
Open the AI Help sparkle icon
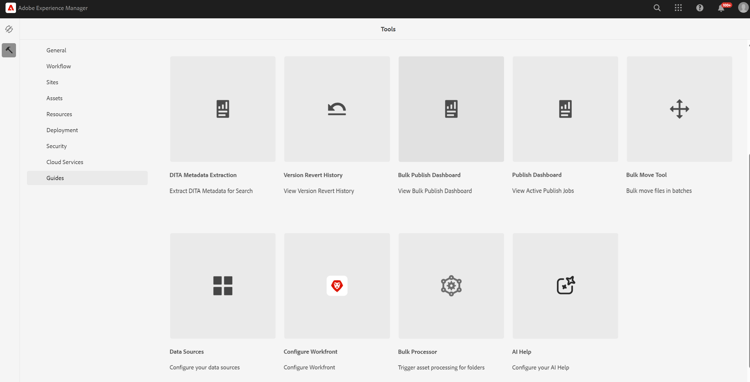click(x=565, y=286)
